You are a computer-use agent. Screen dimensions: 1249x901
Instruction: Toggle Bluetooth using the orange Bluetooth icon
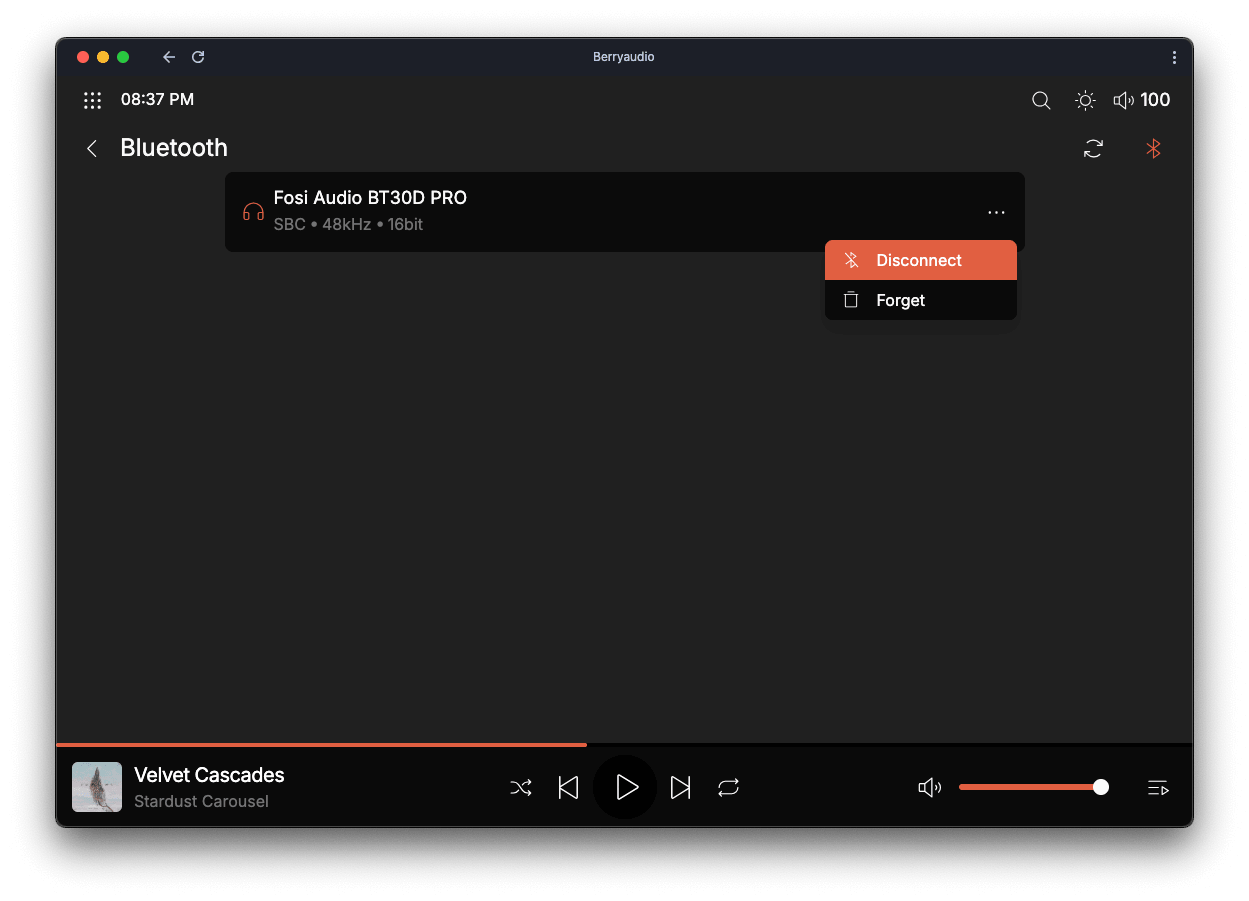click(x=1153, y=149)
